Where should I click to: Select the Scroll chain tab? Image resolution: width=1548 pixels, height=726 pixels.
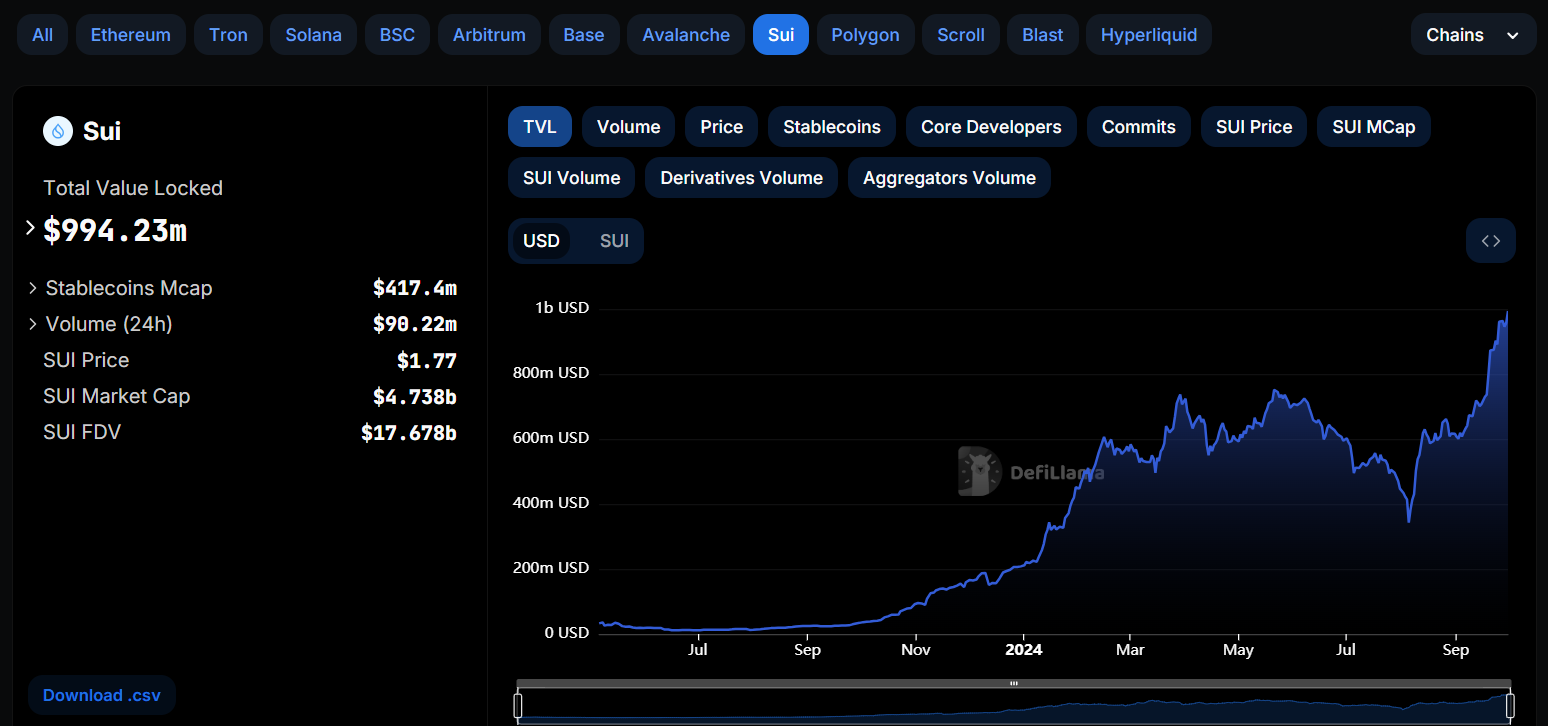tap(960, 35)
